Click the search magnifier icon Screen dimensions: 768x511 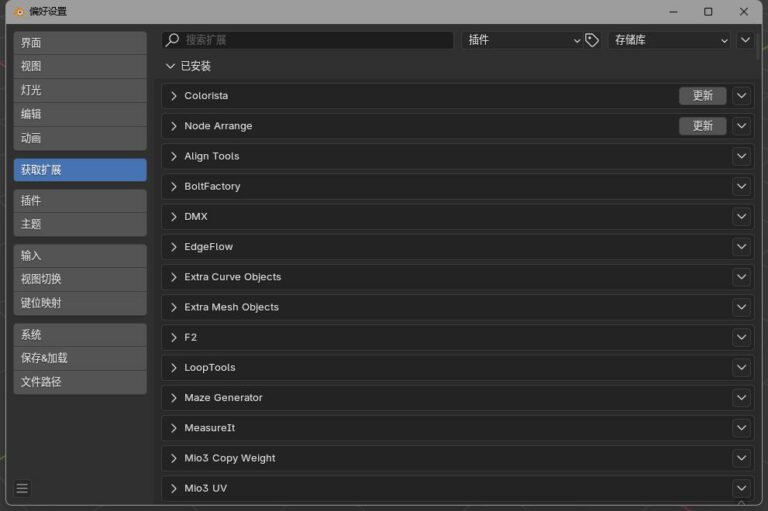(x=172, y=40)
